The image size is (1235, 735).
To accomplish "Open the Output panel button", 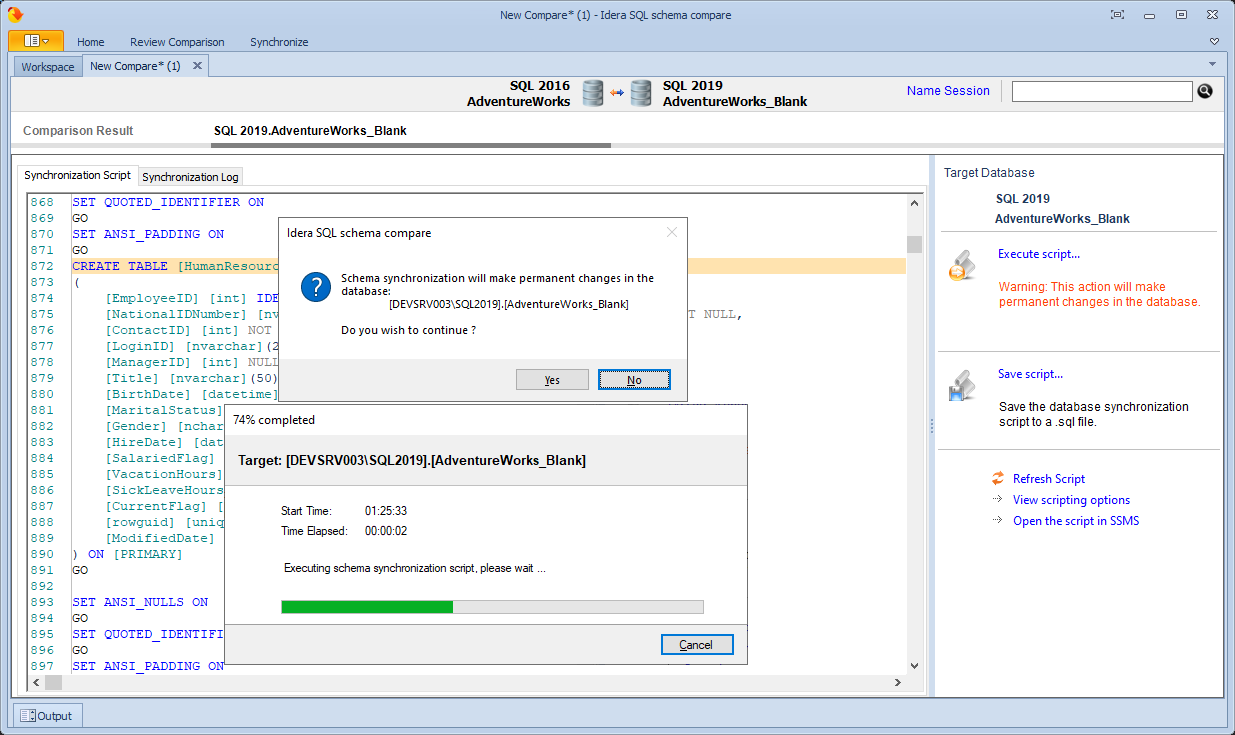I will [47, 716].
